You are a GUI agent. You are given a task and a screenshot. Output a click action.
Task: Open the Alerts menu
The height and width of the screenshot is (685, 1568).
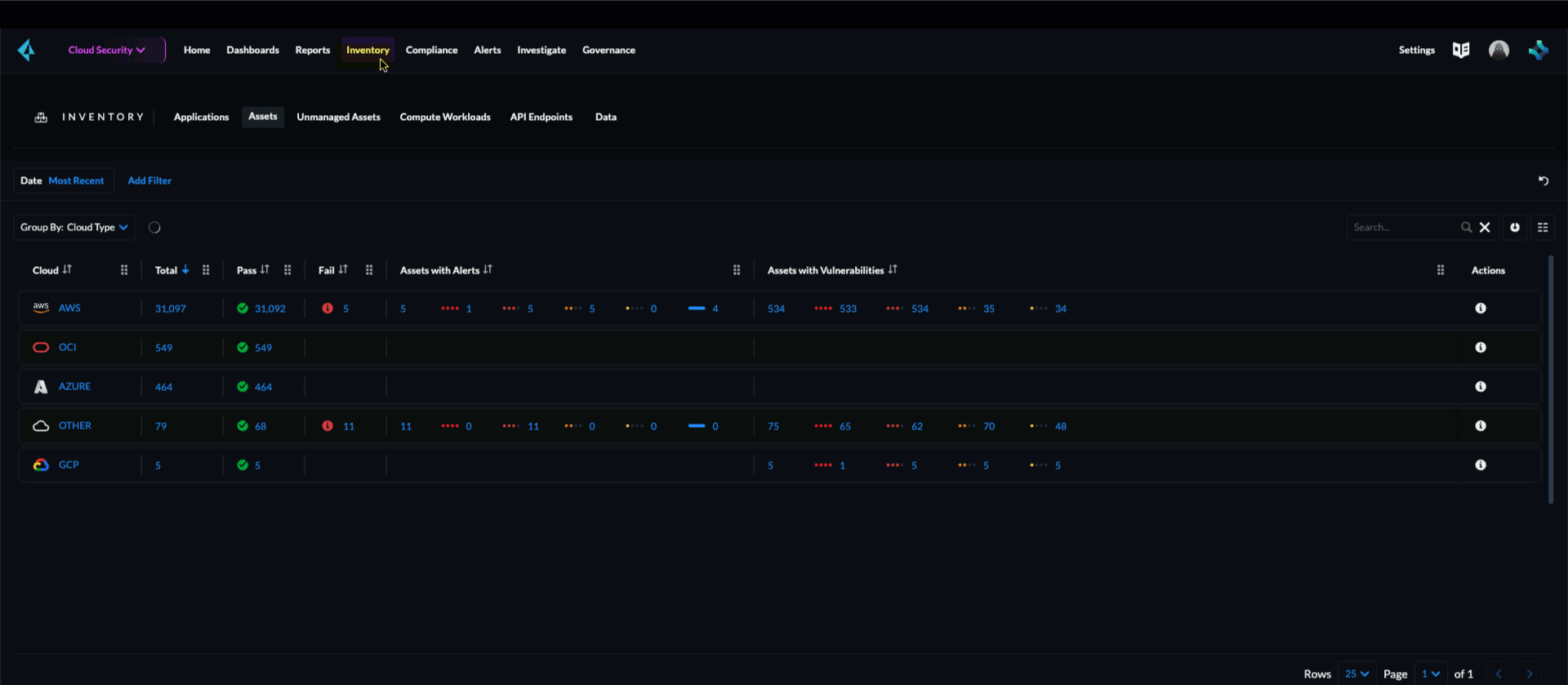click(488, 50)
